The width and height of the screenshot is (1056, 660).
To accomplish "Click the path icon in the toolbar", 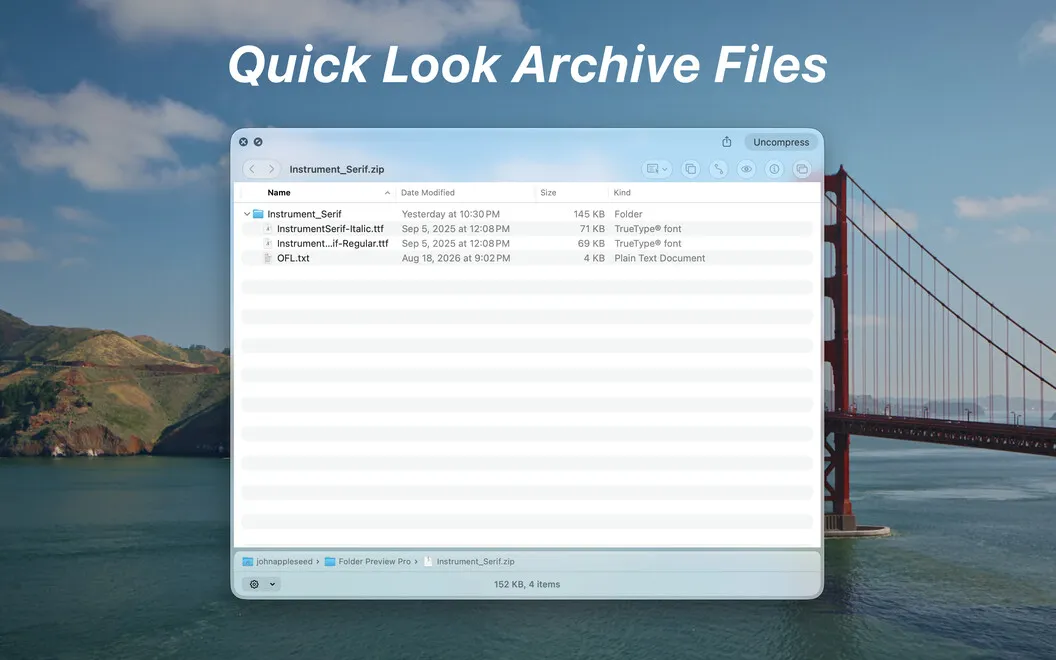I will coord(719,169).
